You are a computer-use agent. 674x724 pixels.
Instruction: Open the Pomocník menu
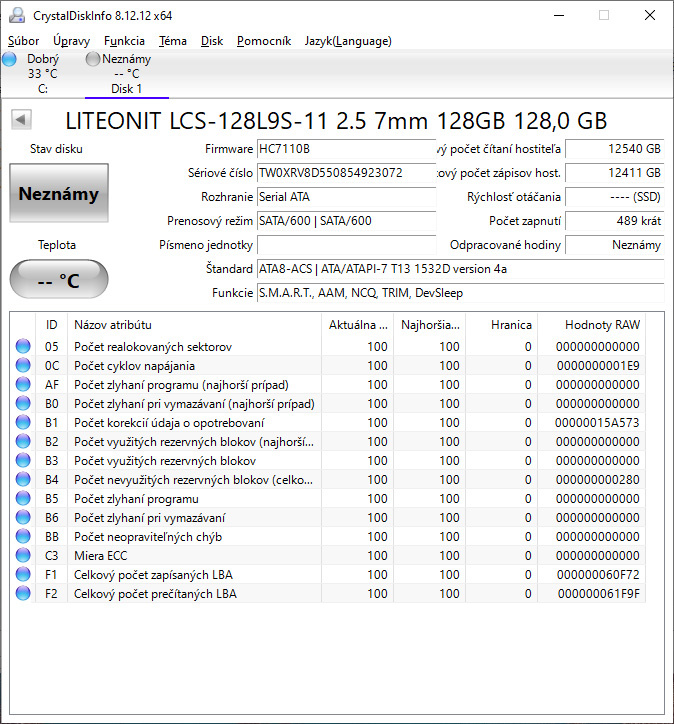[264, 41]
